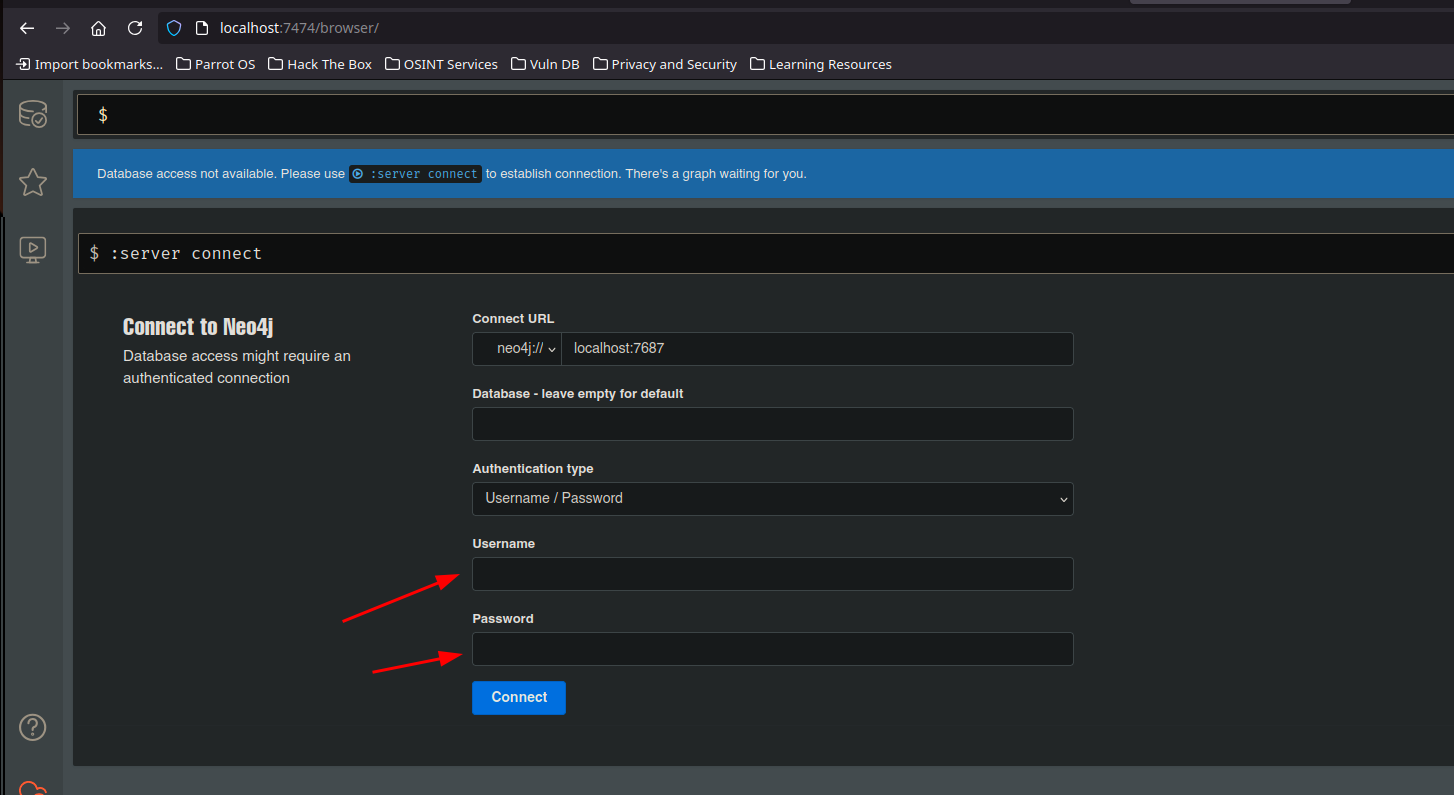The width and height of the screenshot is (1454, 795).
Task: Click the page info icon in address bar
Action: pyautogui.click(x=201, y=28)
